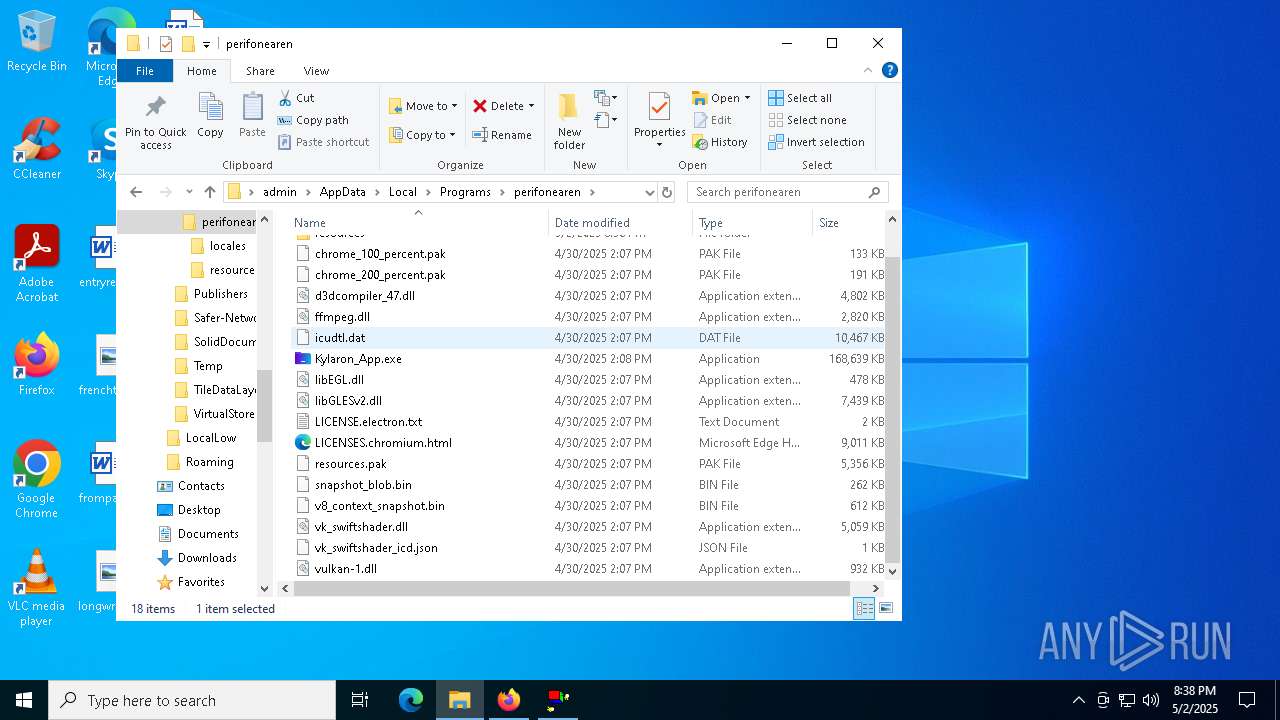The width and height of the screenshot is (1280, 720).
Task: Open Adobe Acrobat desktop shortcut
Action: (37, 264)
